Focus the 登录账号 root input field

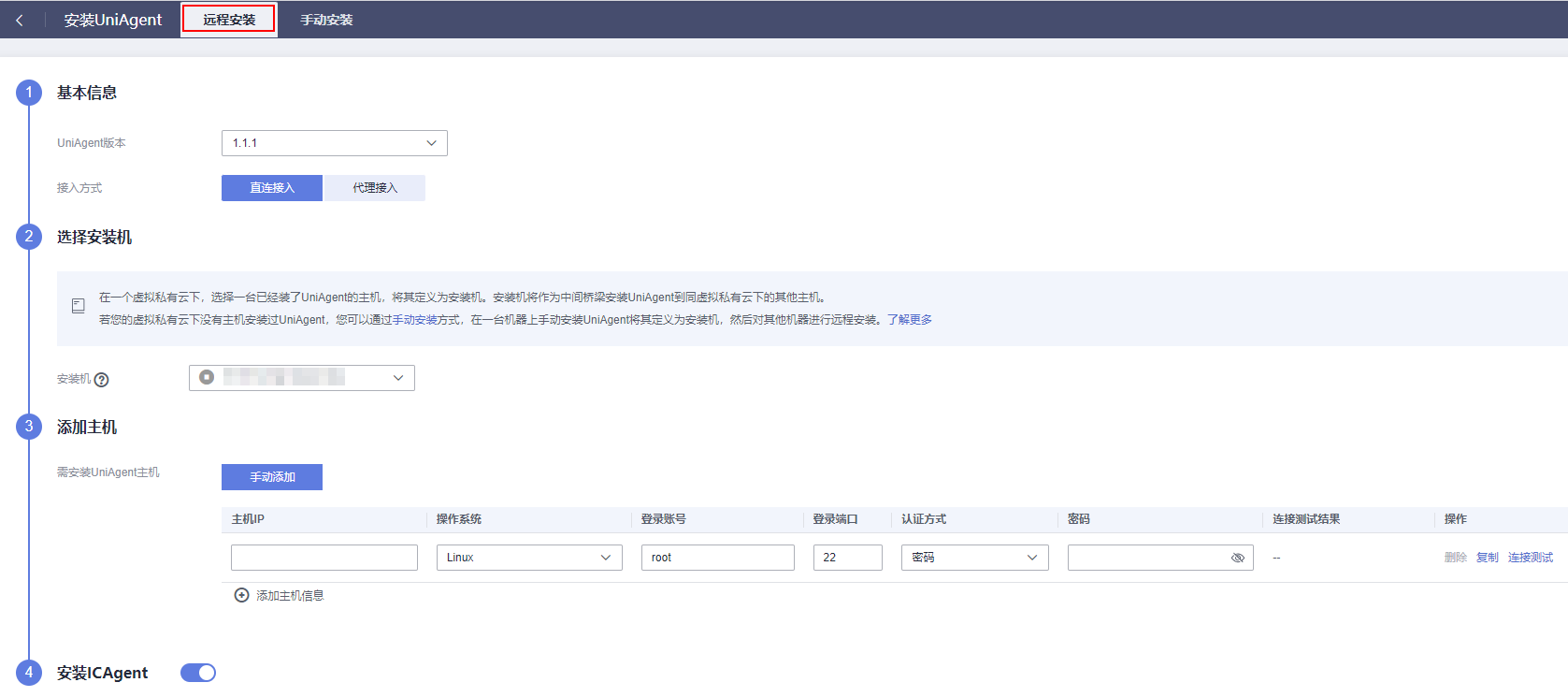pos(718,558)
